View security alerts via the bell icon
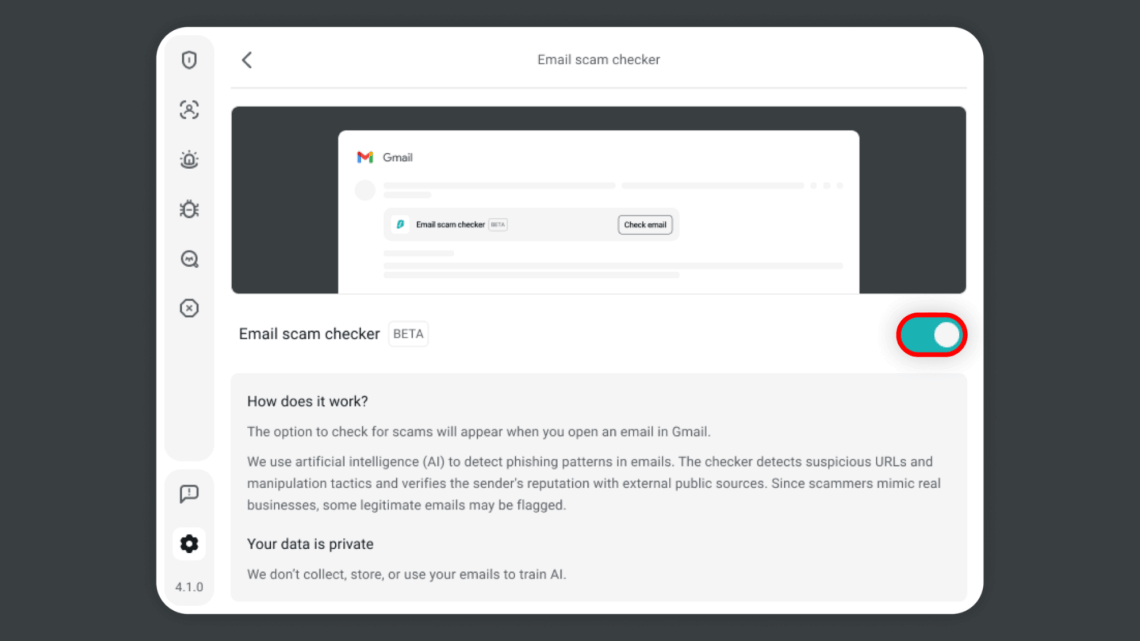1140x641 pixels. (189, 159)
